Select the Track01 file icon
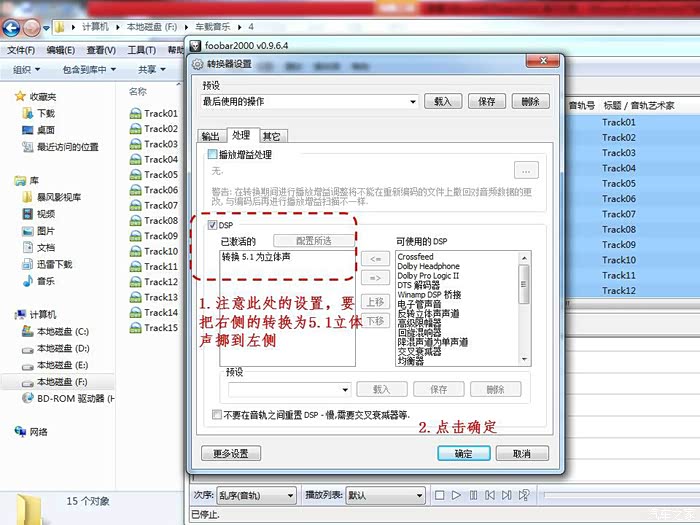Screen dimensions: 700x525 click(135, 114)
